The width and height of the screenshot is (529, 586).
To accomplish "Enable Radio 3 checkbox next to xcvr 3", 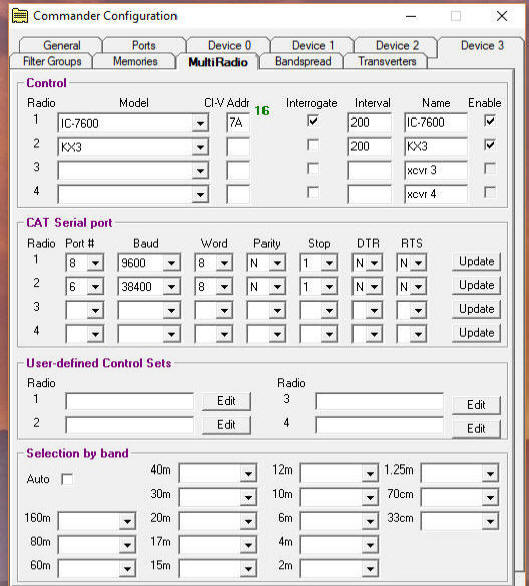I will tap(490, 169).
